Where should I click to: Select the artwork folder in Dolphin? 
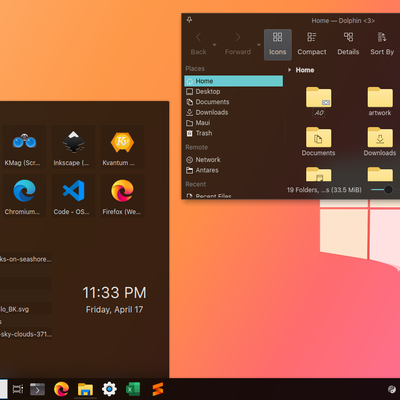tap(380, 101)
